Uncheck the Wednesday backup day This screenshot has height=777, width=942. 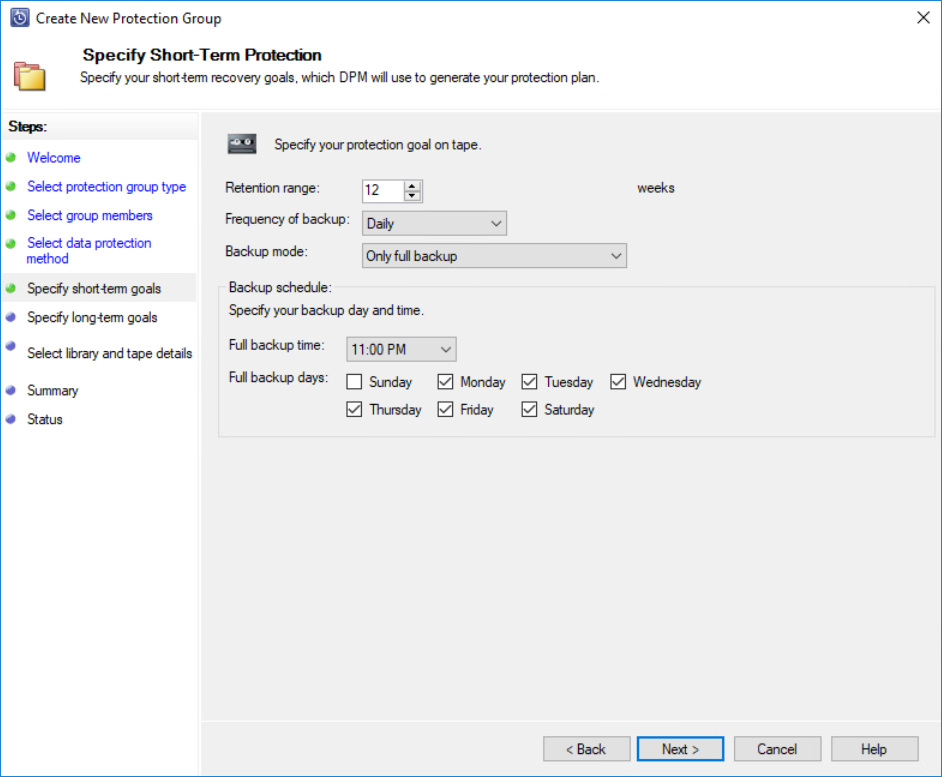tap(618, 382)
